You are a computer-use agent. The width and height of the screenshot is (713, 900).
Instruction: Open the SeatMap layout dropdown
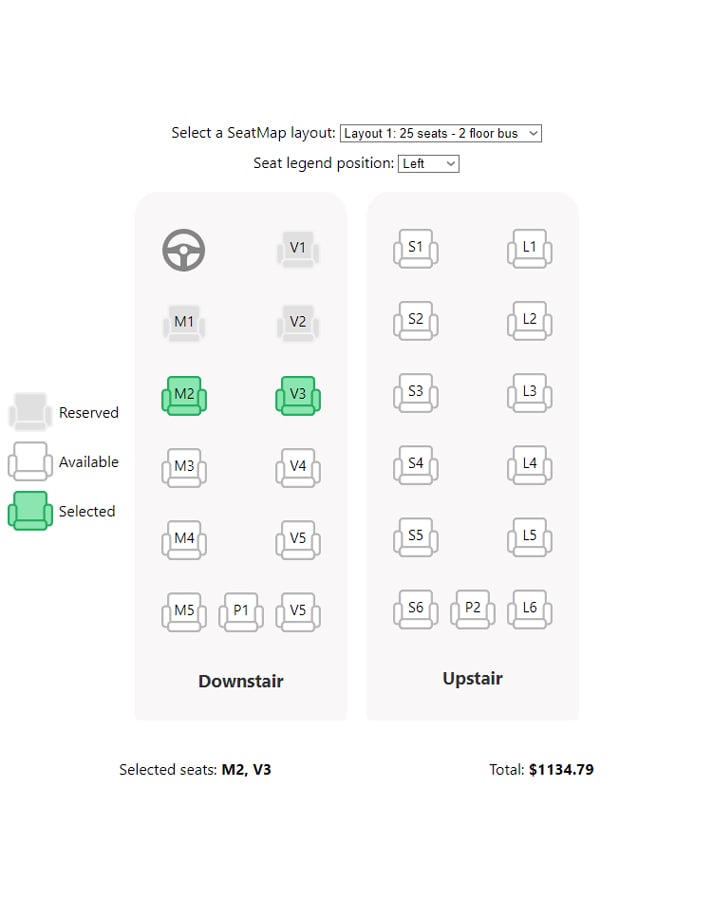point(441,133)
